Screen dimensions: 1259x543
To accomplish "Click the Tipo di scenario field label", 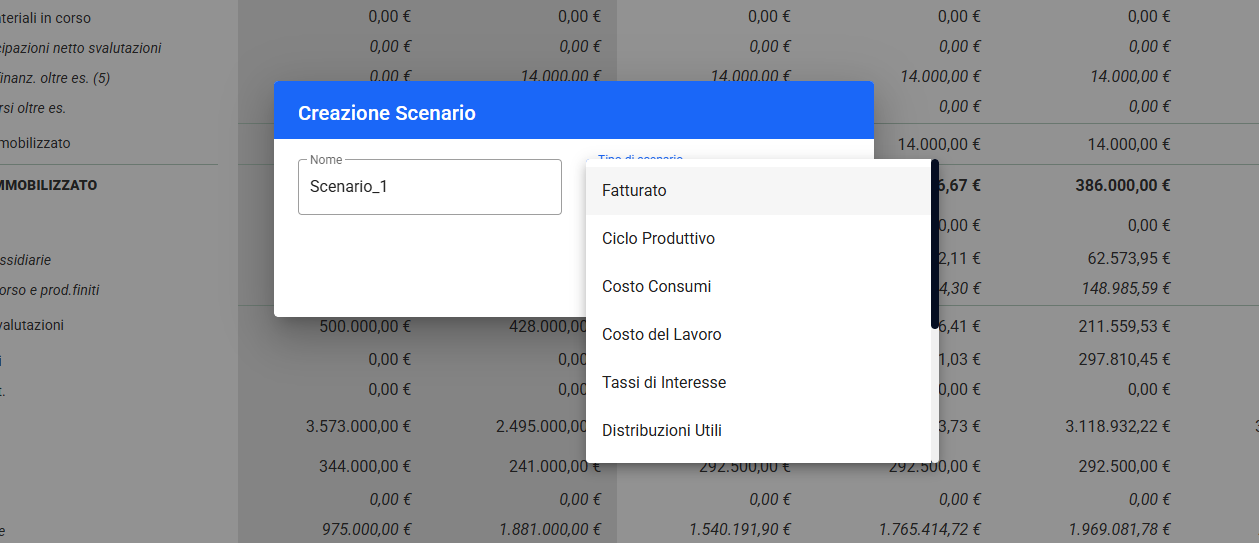I will click(x=640, y=158).
